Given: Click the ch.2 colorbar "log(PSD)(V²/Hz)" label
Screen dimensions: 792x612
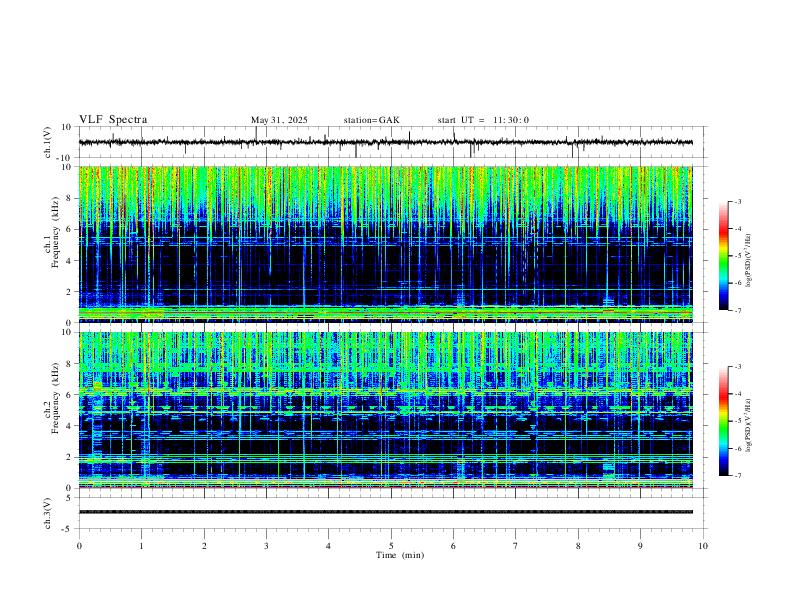Looking at the screenshot, I should (748, 425).
